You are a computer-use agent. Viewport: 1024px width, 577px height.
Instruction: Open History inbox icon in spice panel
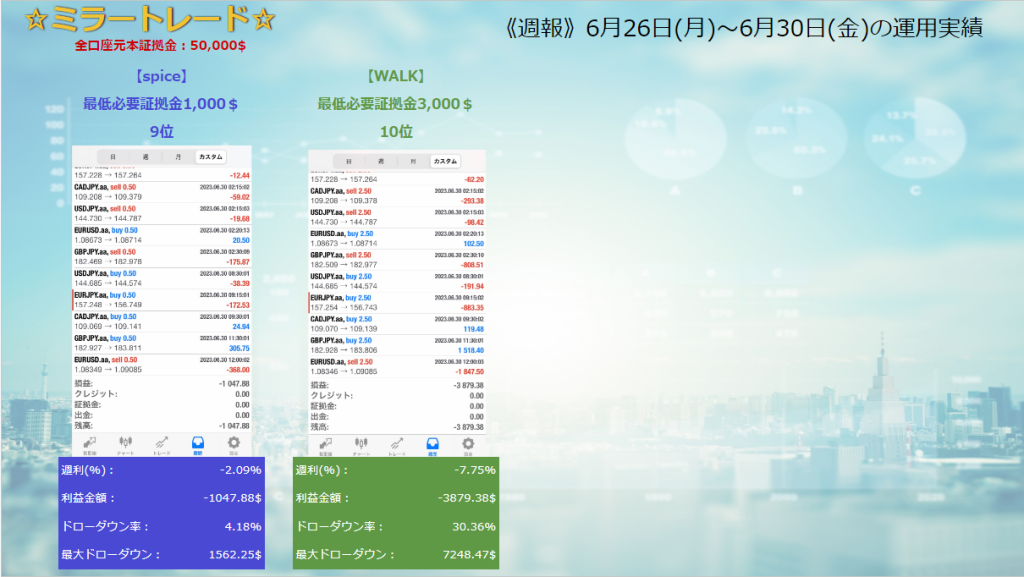[x=197, y=443]
